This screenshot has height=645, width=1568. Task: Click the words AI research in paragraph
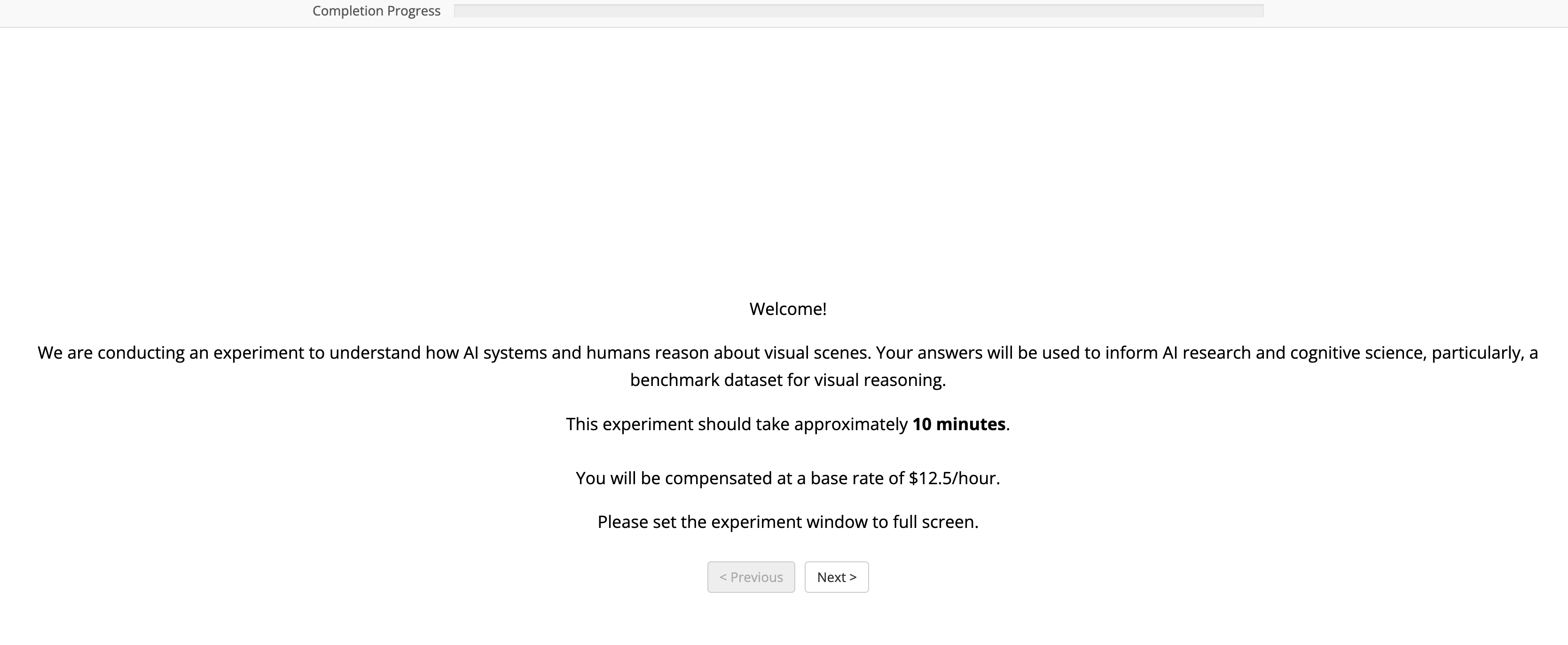1207,353
